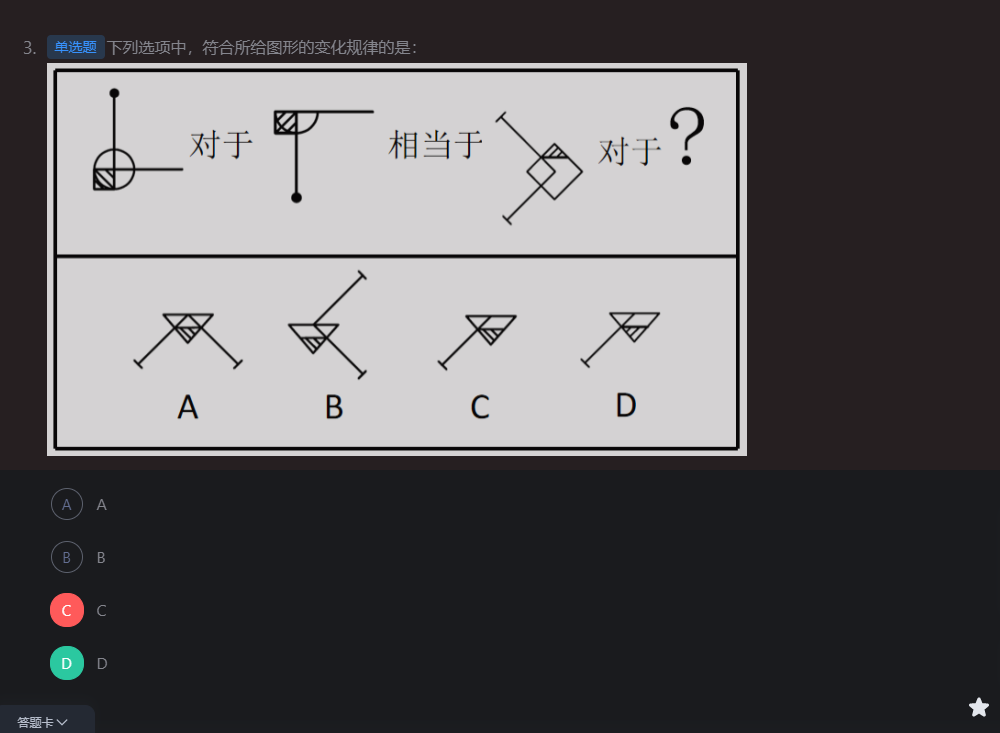Click the second quarter-circle figure
1000x733 pixels.
(x=323, y=156)
